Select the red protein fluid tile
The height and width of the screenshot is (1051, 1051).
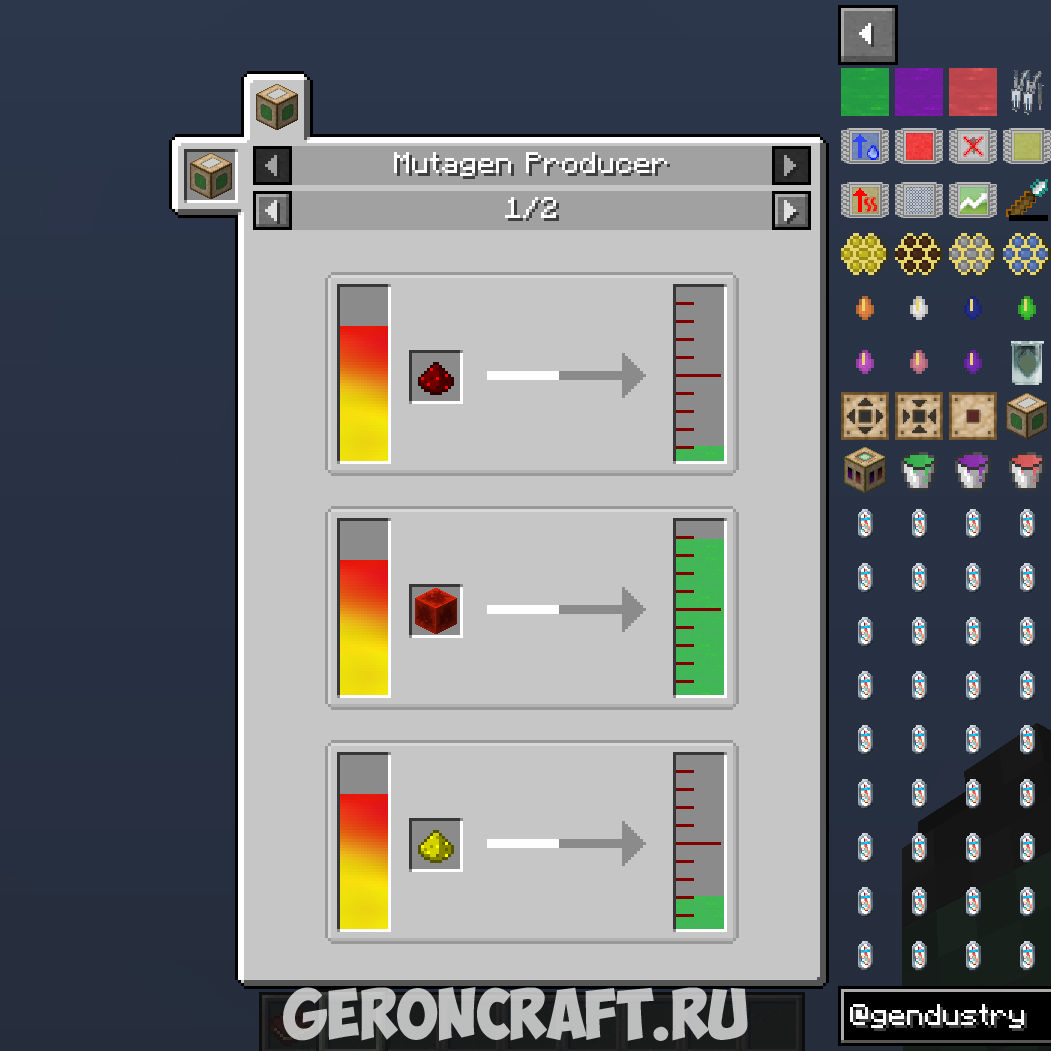(x=973, y=92)
